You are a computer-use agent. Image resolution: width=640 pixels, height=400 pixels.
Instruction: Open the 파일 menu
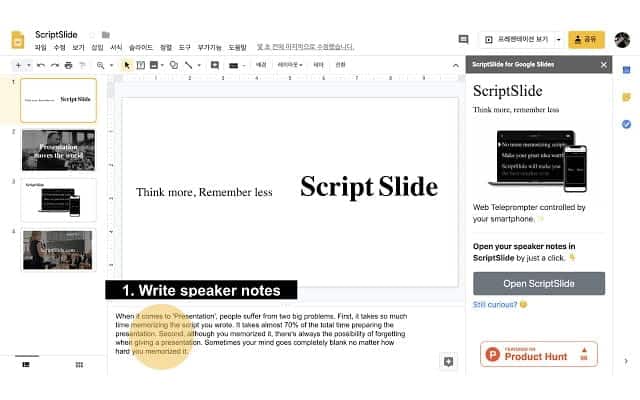40,47
